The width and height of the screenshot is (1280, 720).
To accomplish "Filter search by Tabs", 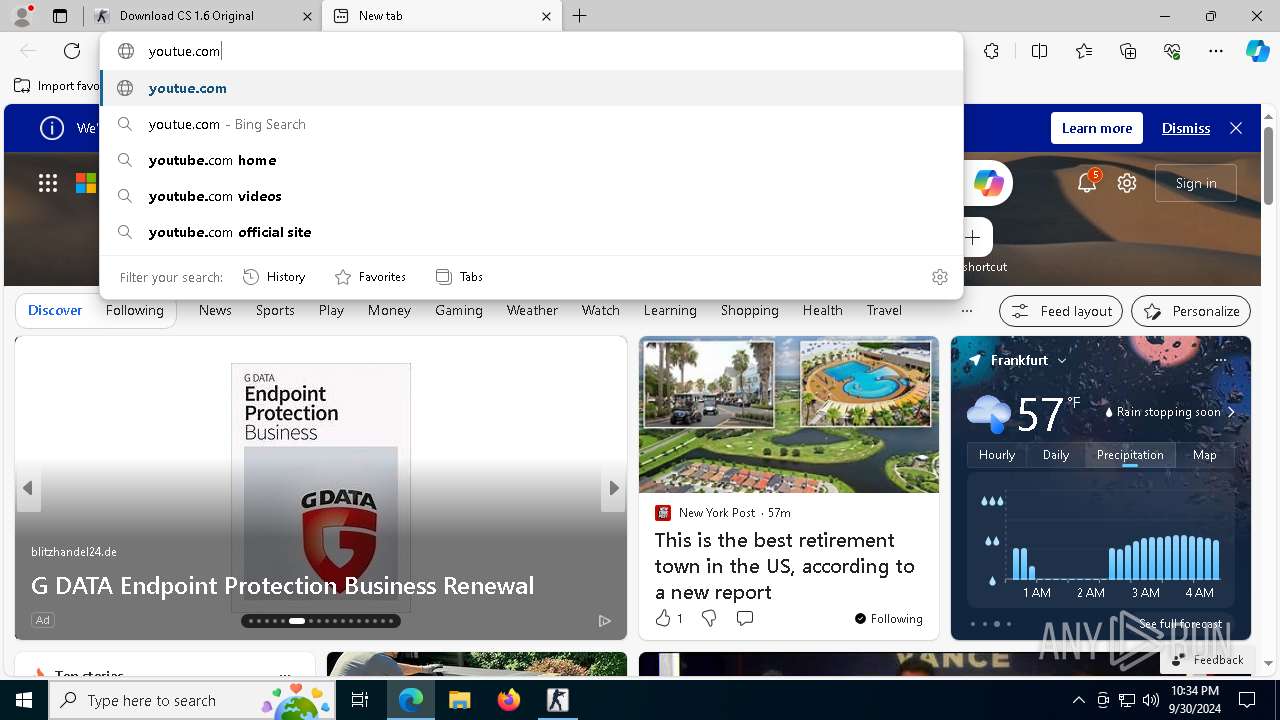I will click(x=459, y=277).
